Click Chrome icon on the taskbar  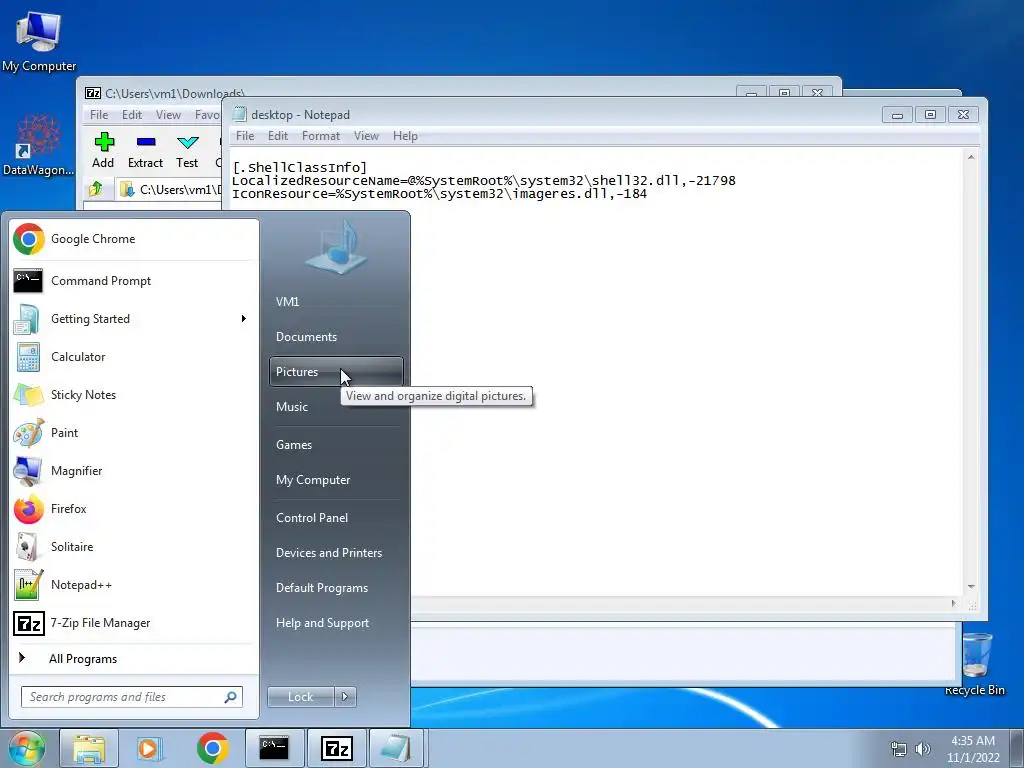pos(212,748)
